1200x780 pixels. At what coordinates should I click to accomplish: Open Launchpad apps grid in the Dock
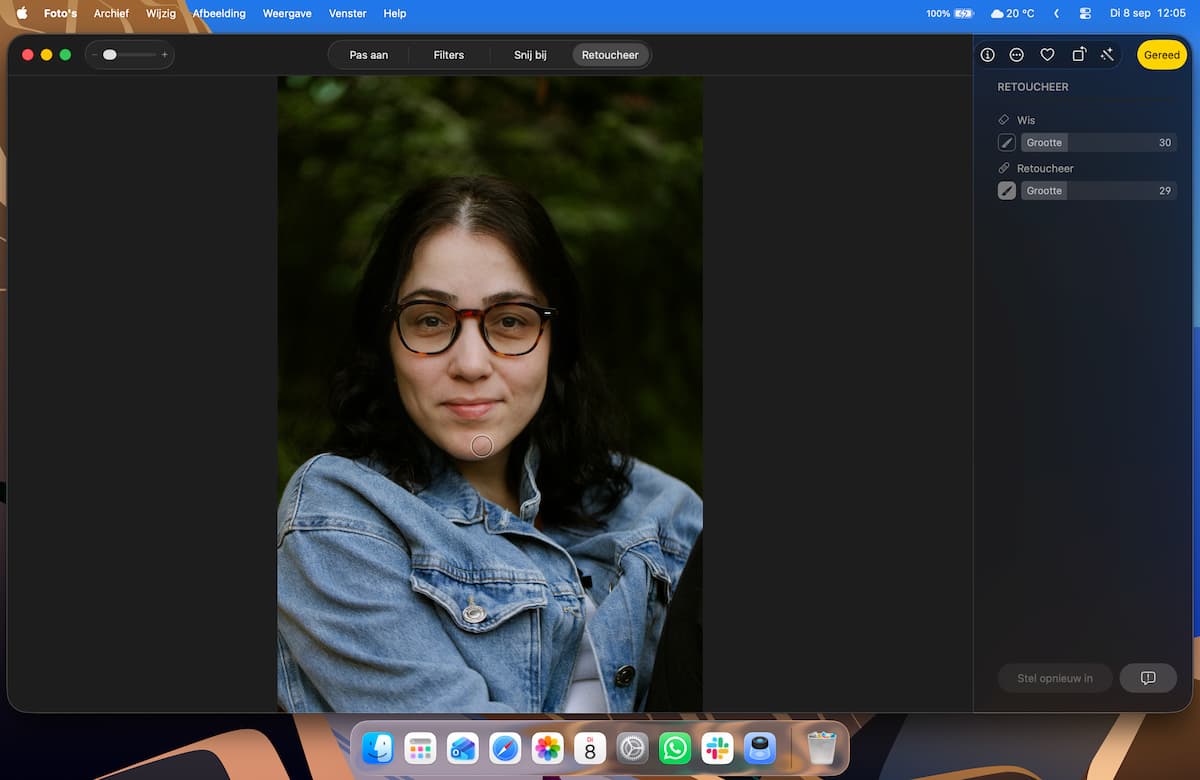(x=419, y=747)
